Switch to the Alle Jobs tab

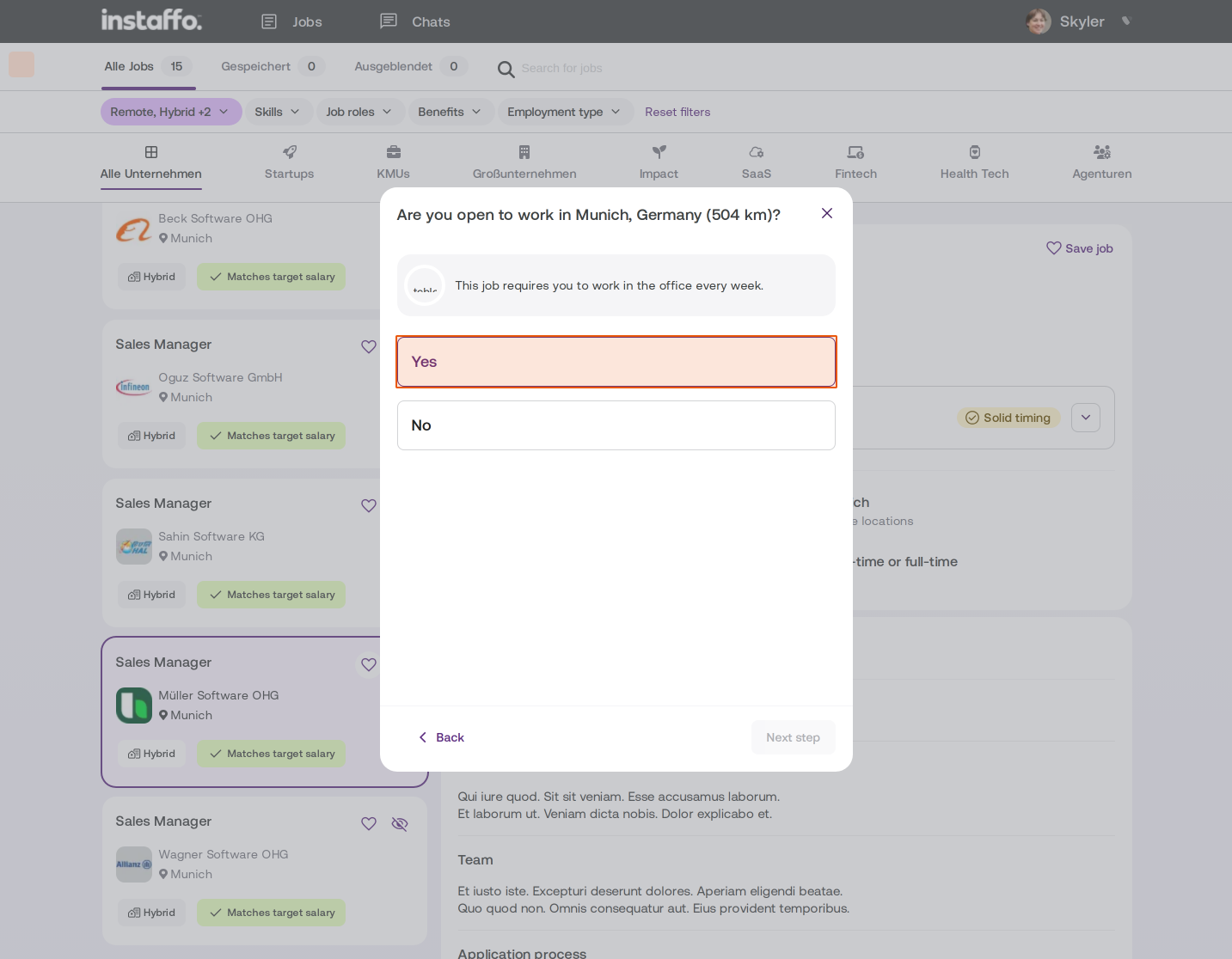(x=148, y=66)
